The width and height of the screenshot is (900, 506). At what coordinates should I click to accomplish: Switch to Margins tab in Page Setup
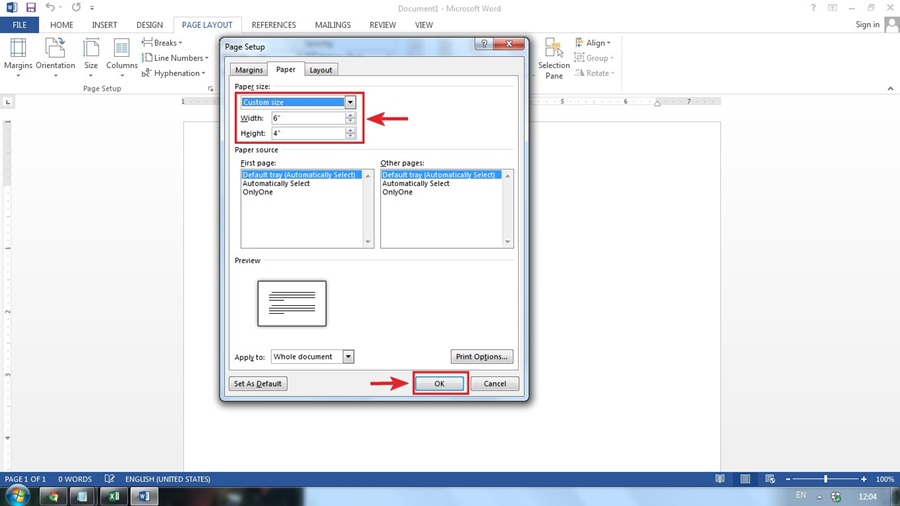coord(249,70)
